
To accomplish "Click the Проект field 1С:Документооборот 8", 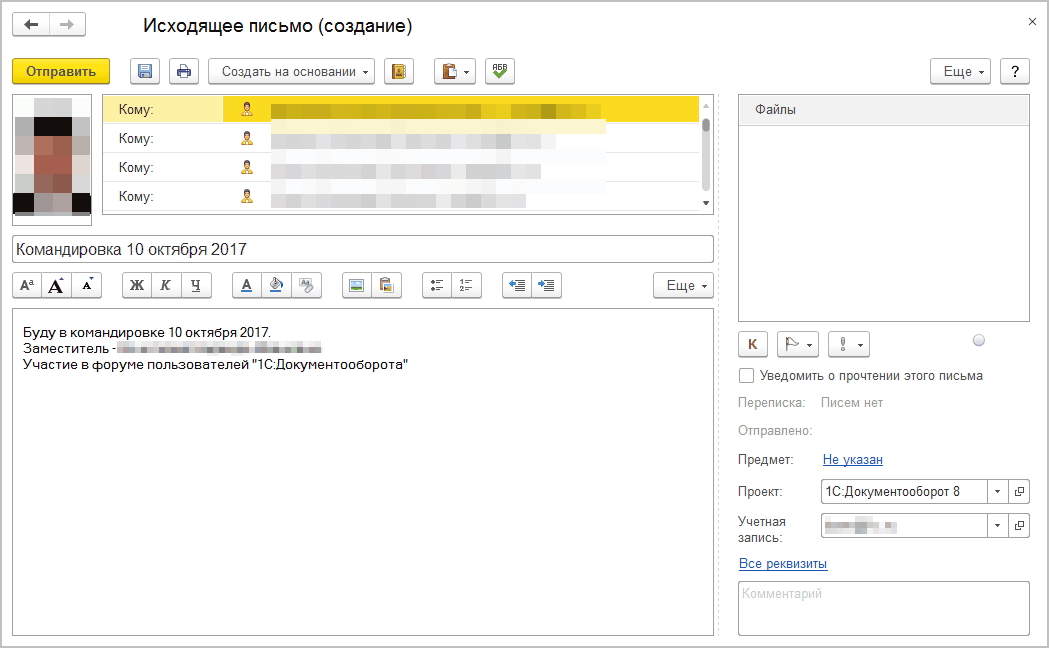I will point(904,492).
